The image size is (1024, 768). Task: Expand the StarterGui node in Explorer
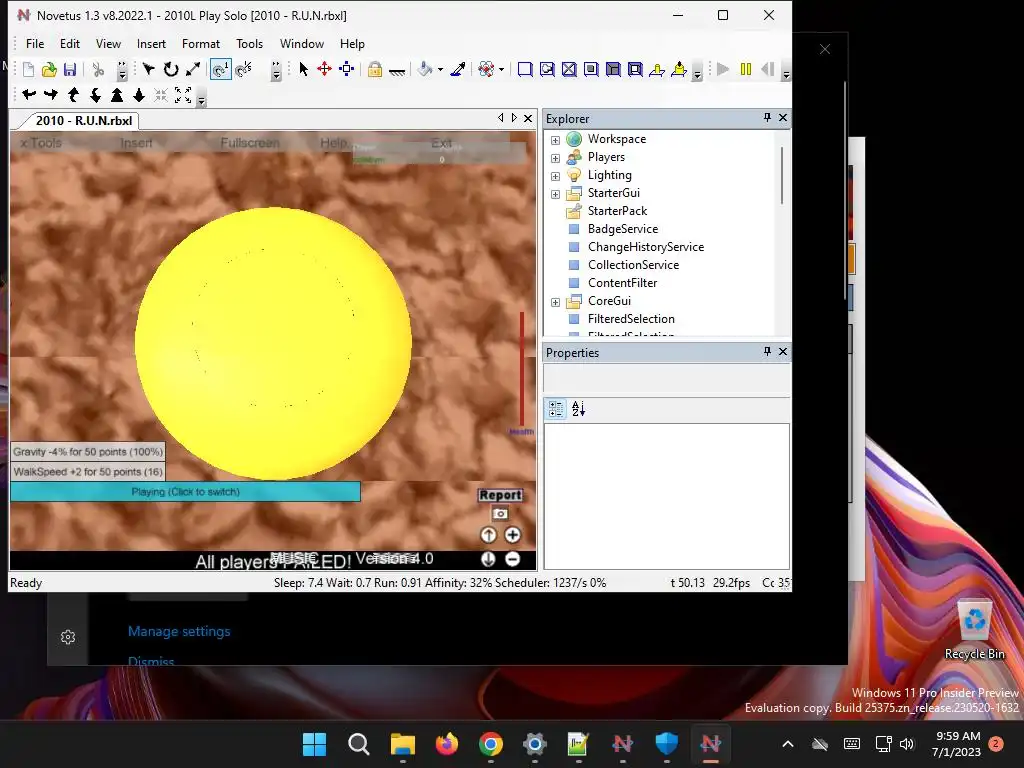pyautogui.click(x=555, y=194)
